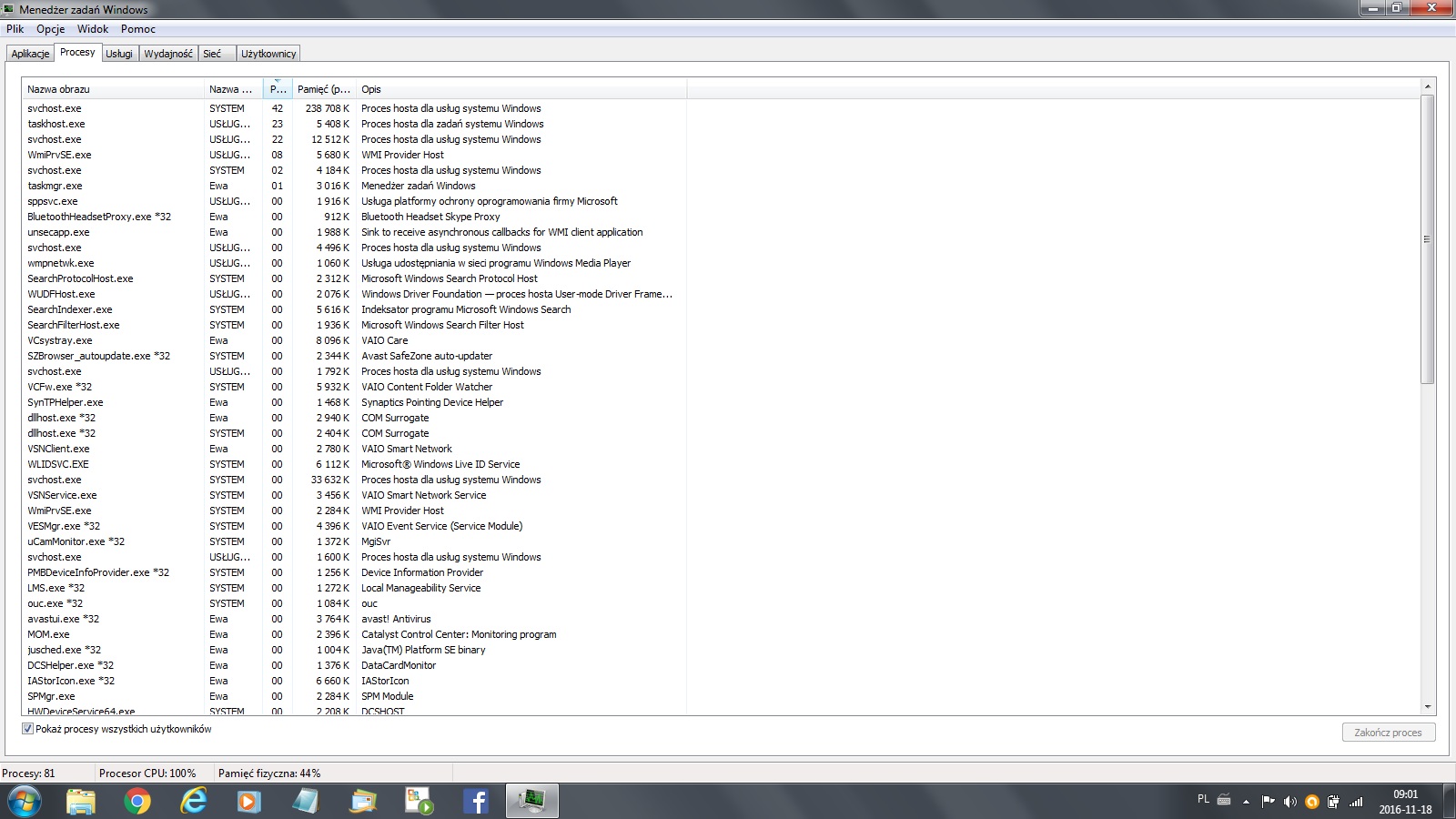
Task: Click the scrollbar up arrow
Action: pyautogui.click(x=1427, y=86)
